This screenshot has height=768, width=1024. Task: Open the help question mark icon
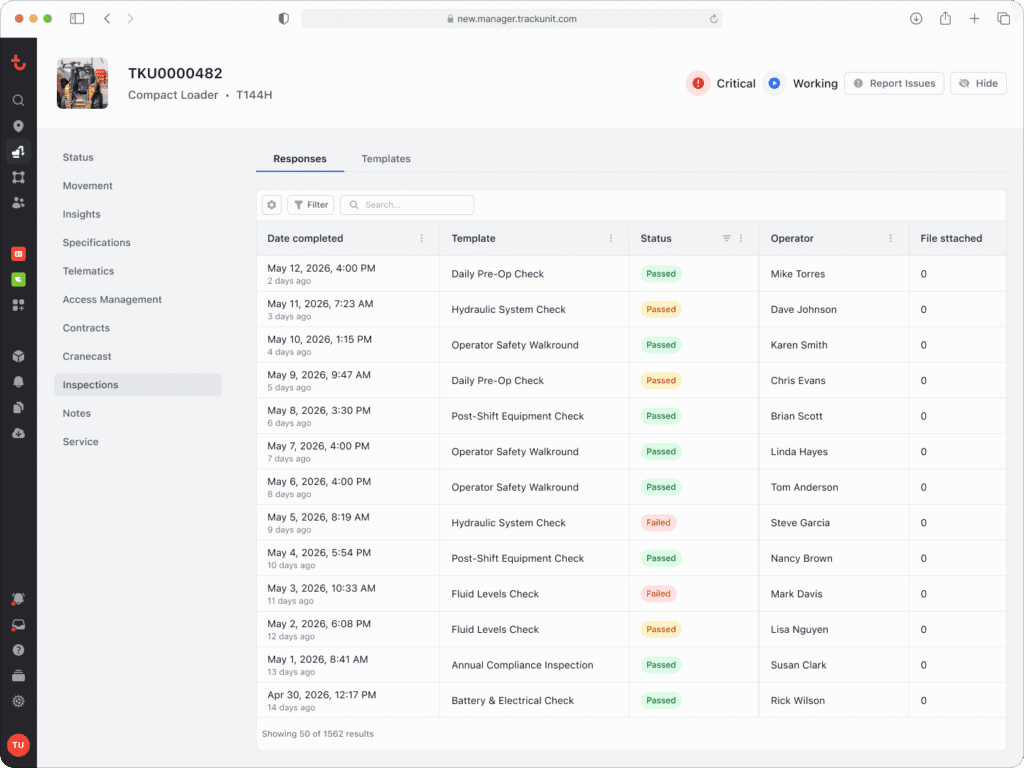pos(18,650)
